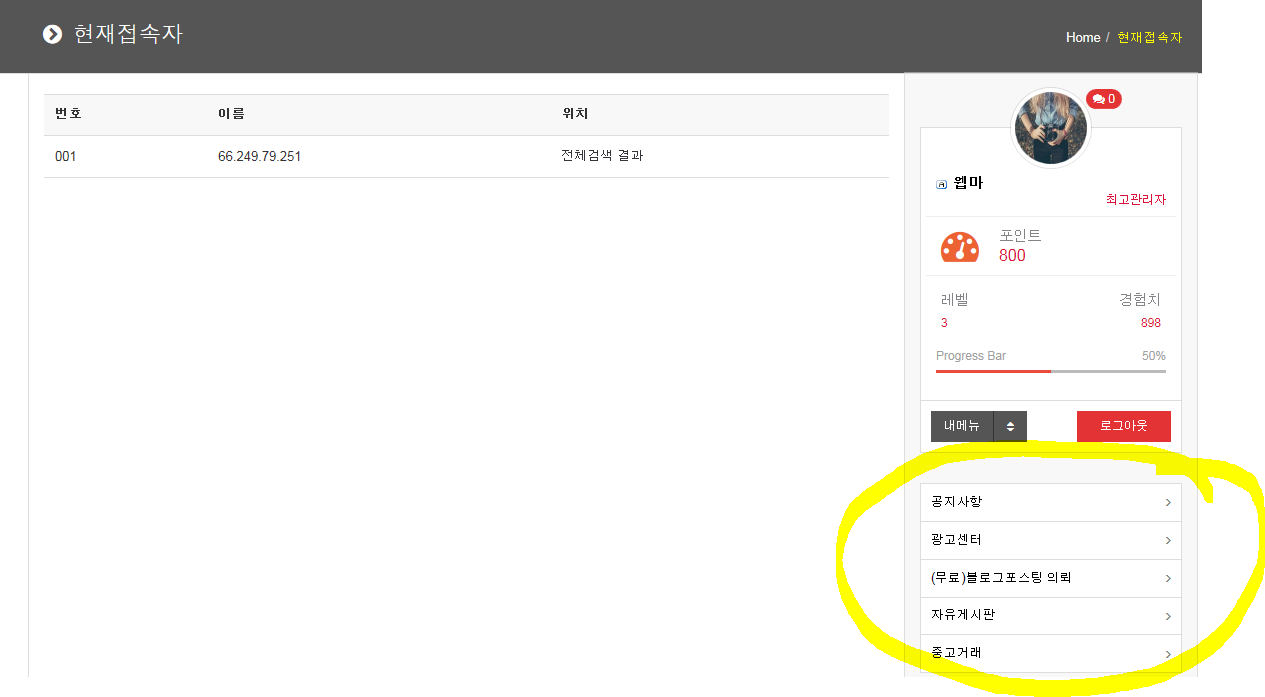Open the 내메뉴 button
Image resolution: width=1265 pixels, height=697 pixels.
[x=962, y=426]
